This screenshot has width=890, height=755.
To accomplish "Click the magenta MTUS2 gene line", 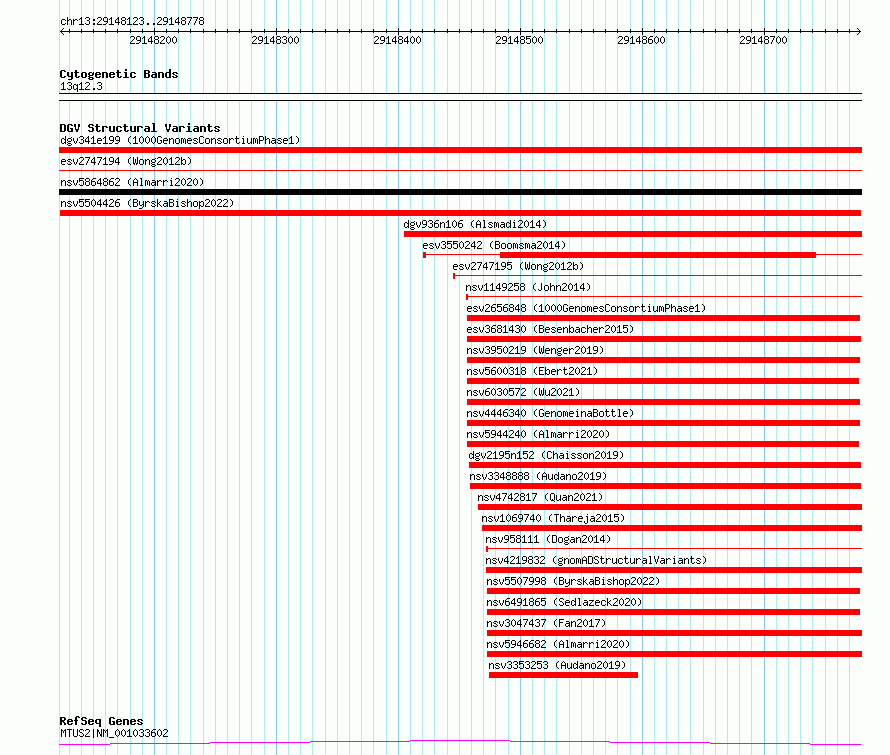I will click(x=460, y=742).
